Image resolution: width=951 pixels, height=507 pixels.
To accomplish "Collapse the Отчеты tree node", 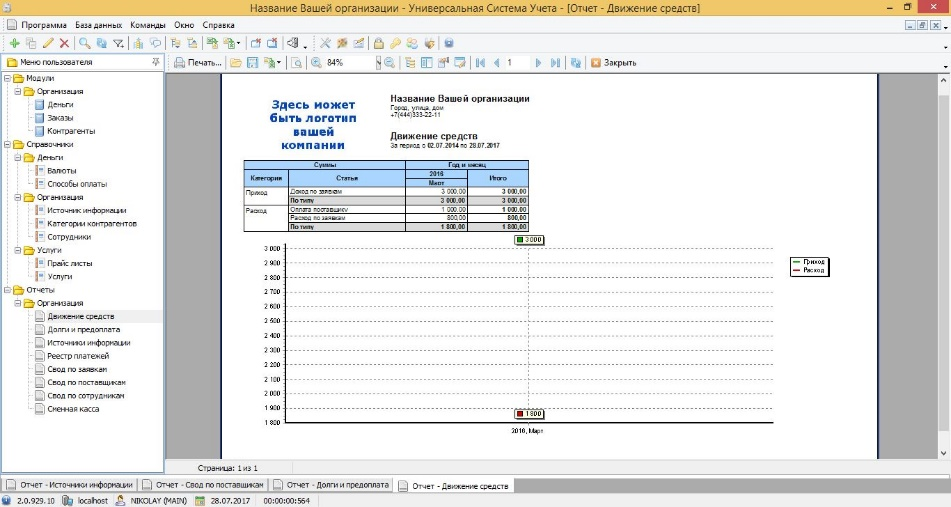I will (8, 290).
